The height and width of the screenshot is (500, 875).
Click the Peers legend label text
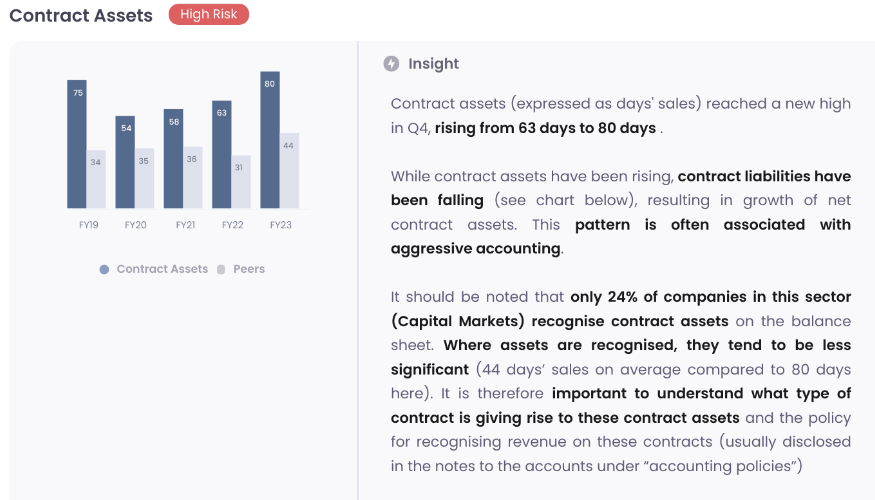[249, 269]
